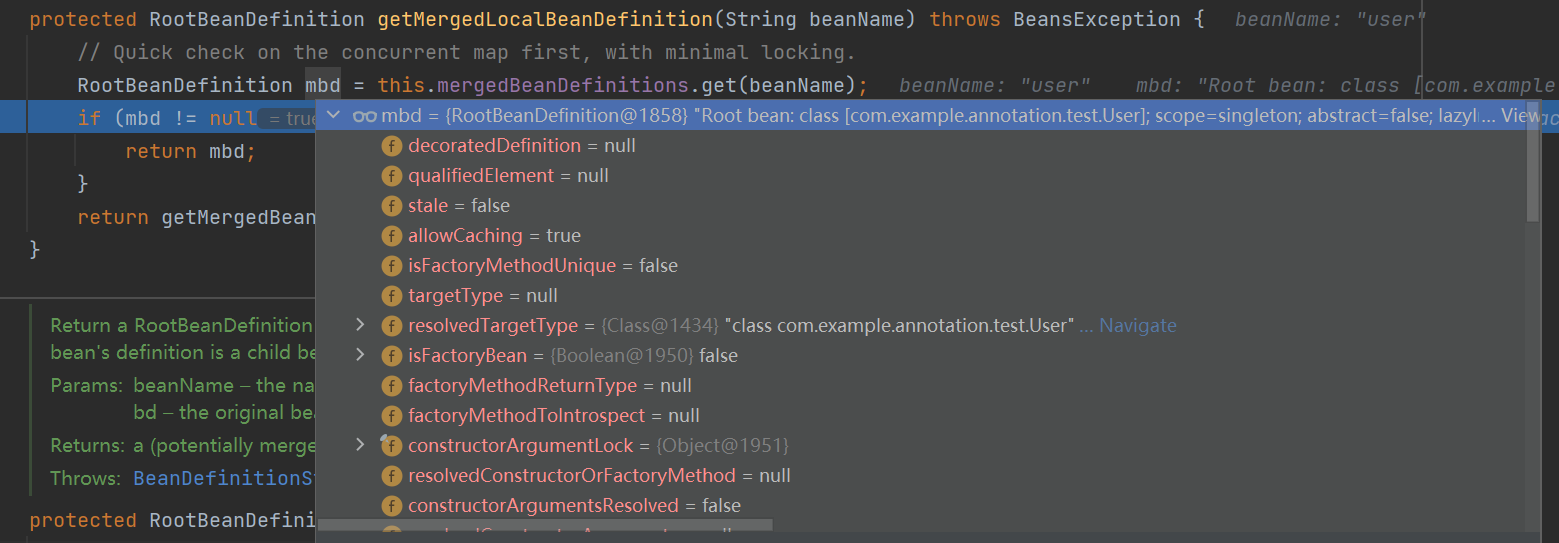Click BeanDefinitionS link in Throws documentation
Viewport: 1559px width, 543px height.
224,478
